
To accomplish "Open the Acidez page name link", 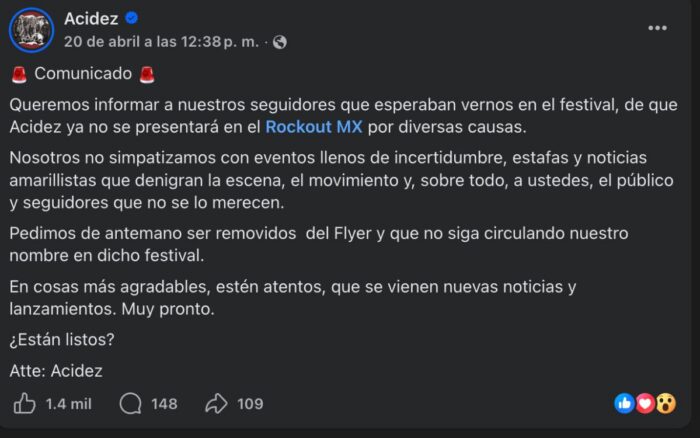I will point(91,19).
